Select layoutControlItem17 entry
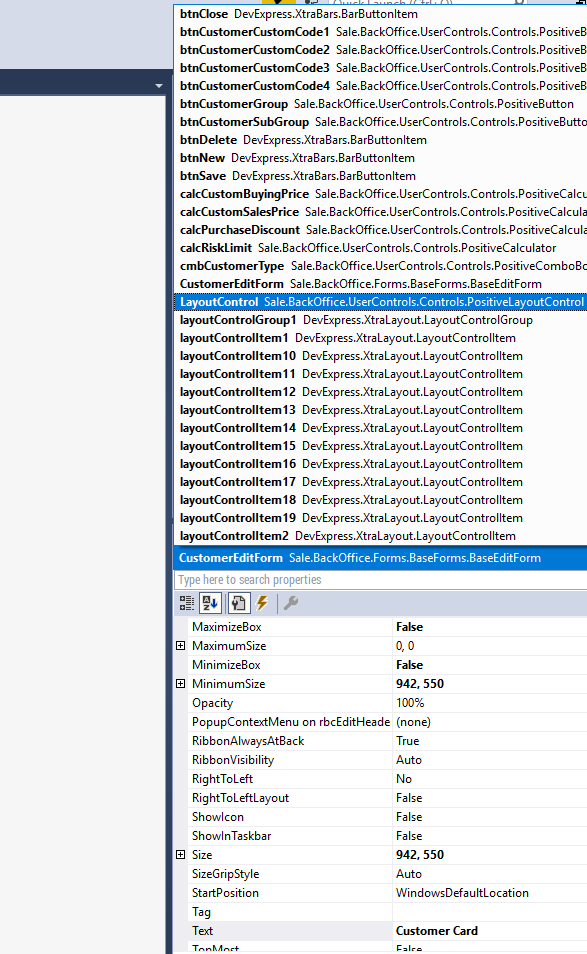This screenshot has height=954, width=587. click(x=381, y=482)
